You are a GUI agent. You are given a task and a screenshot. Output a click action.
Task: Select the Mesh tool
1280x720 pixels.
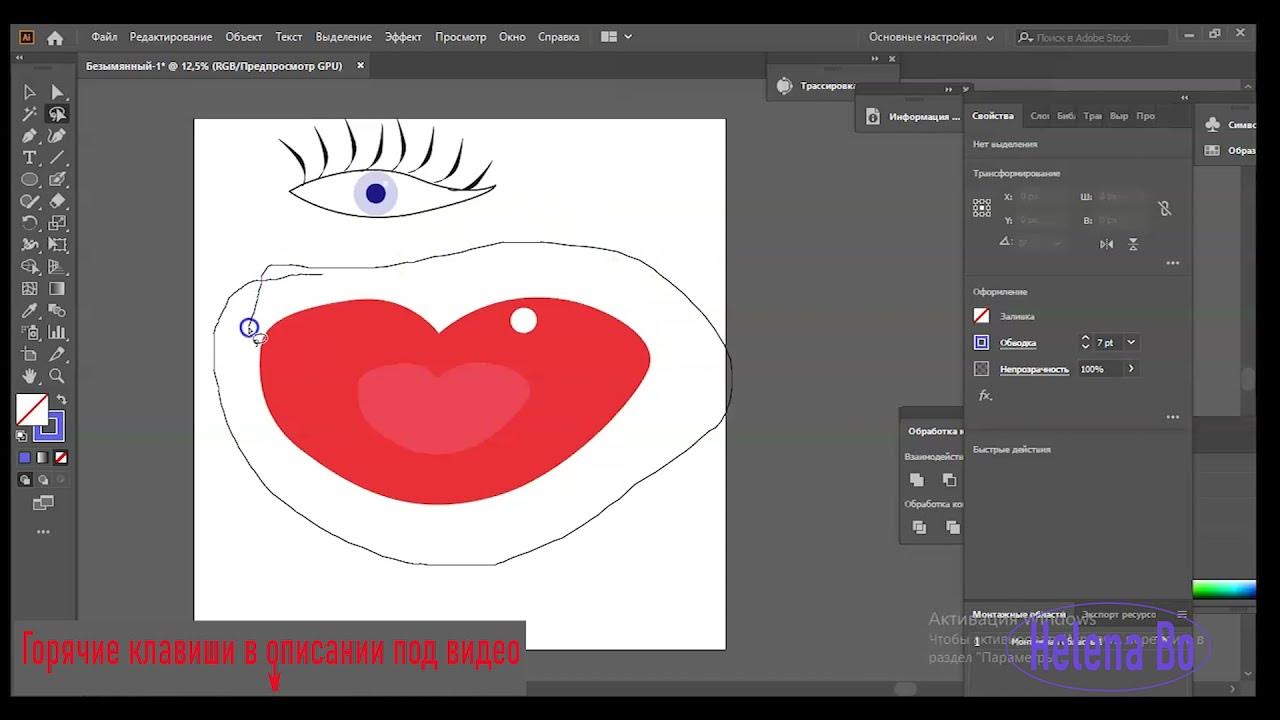[30, 289]
